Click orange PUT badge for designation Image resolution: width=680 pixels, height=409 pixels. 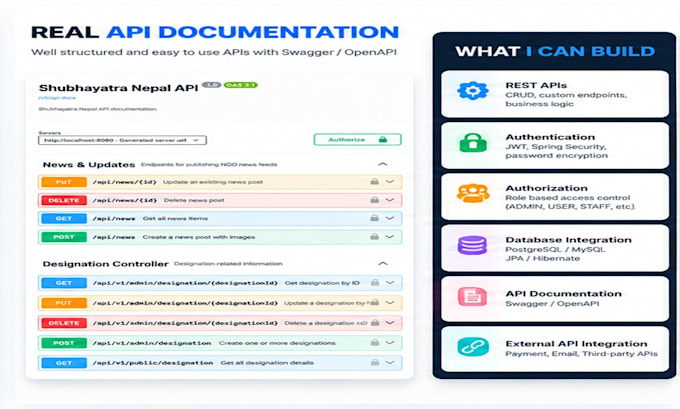click(64, 303)
